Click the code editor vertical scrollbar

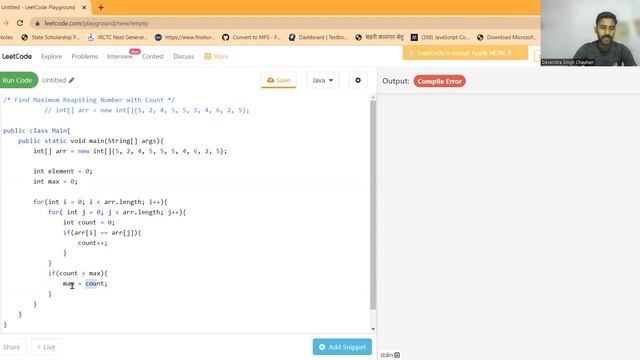tap(373, 204)
